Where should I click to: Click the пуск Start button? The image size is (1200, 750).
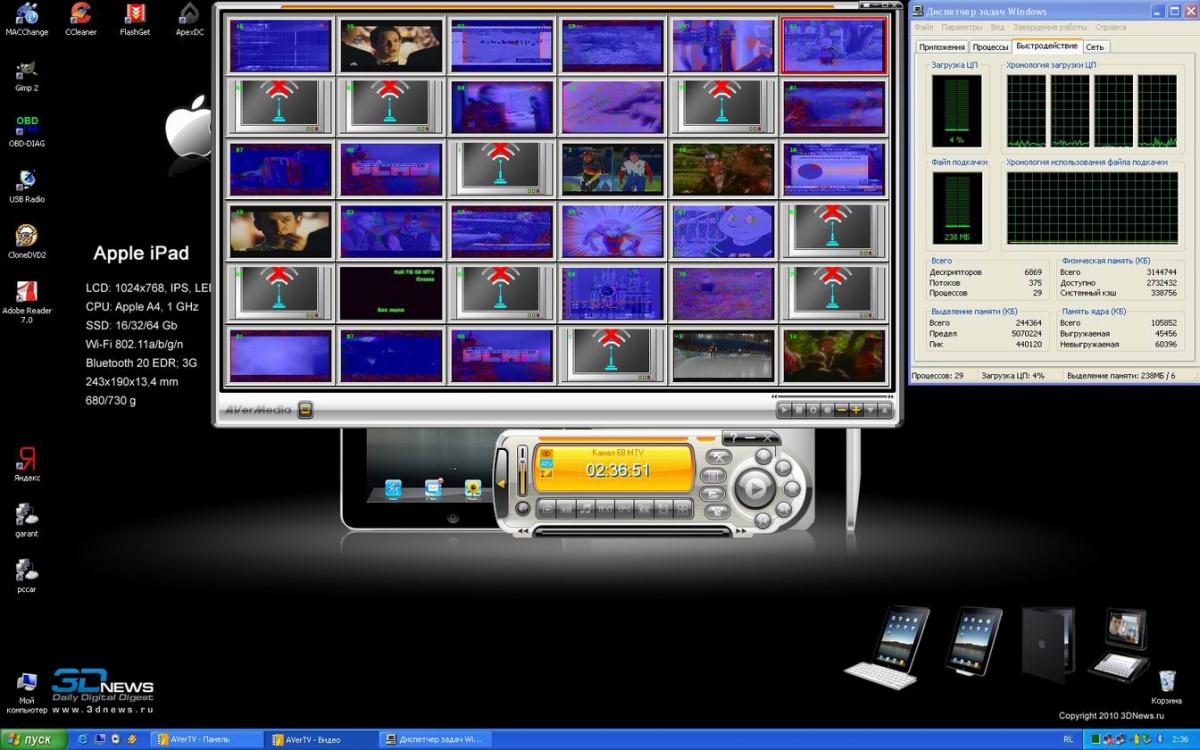pos(33,740)
